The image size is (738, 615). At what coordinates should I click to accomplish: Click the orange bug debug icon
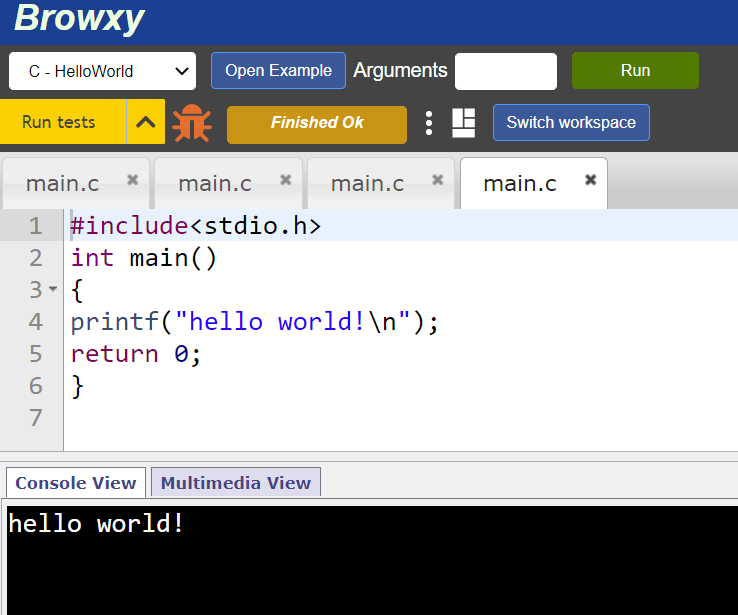click(191, 123)
